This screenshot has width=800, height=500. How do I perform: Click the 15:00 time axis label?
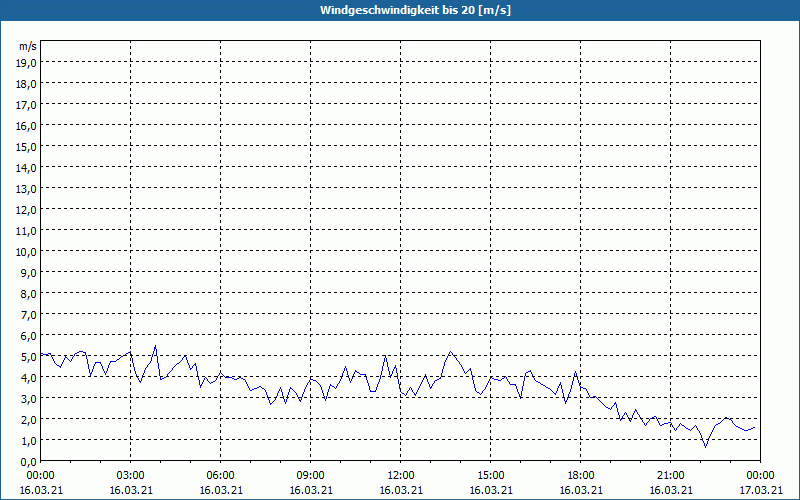tap(491, 476)
